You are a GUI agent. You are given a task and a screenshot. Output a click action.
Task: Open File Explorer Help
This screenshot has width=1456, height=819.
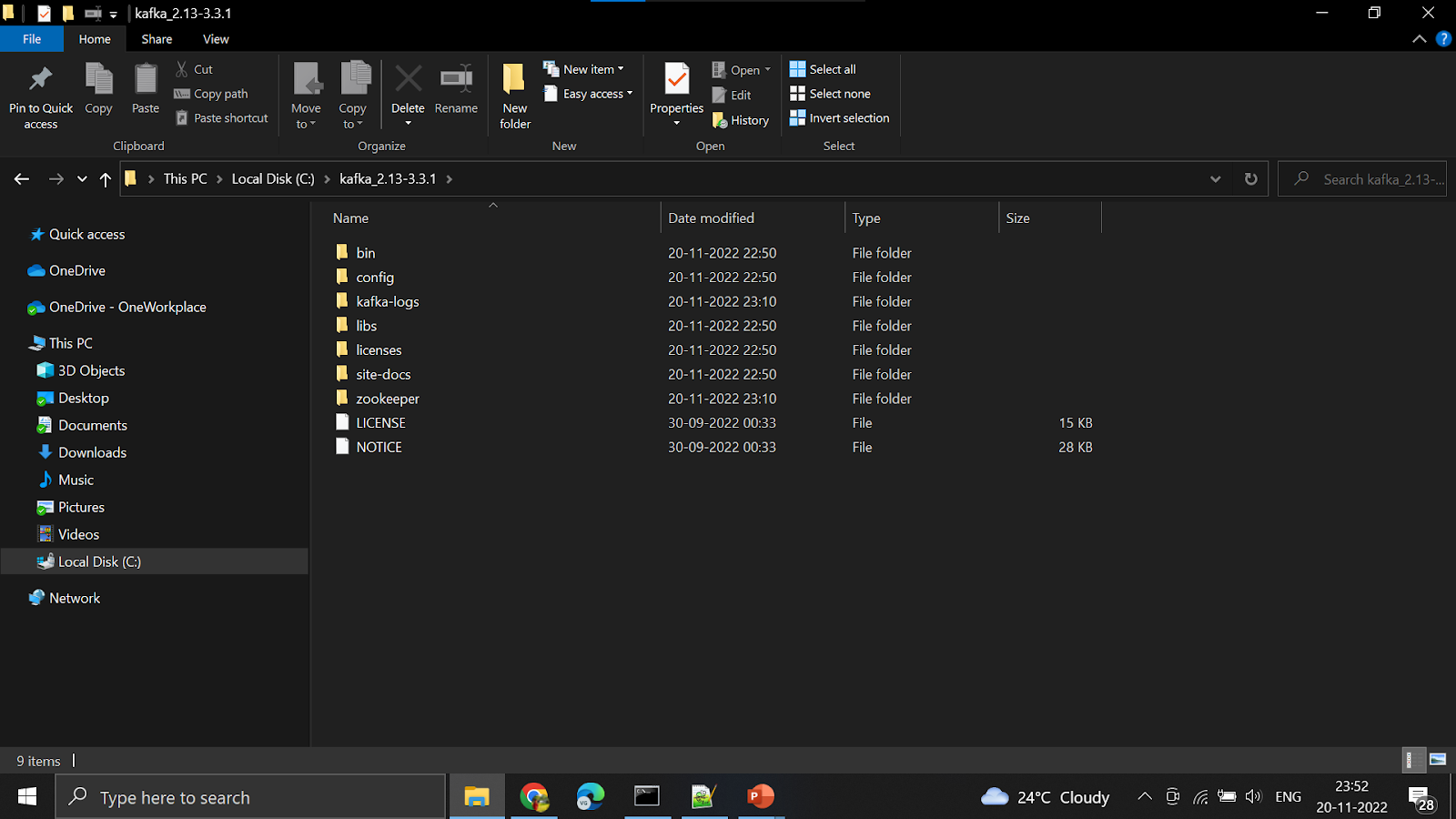coord(1443,39)
